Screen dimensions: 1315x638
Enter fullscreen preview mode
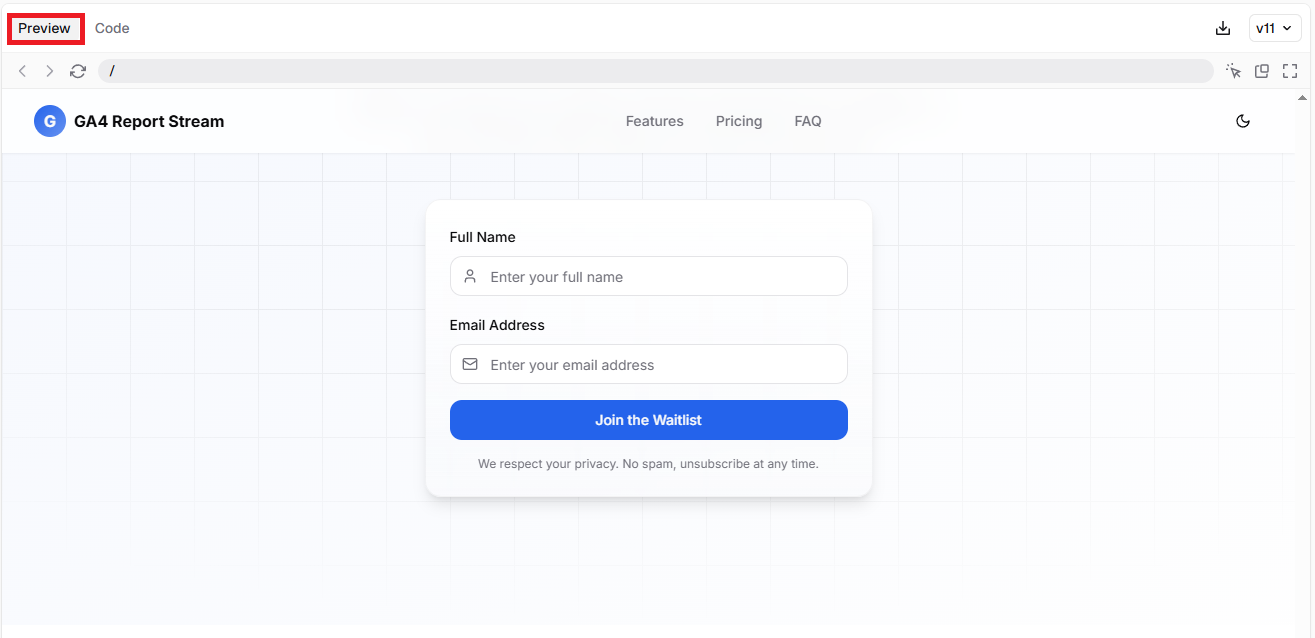click(x=1290, y=71)
